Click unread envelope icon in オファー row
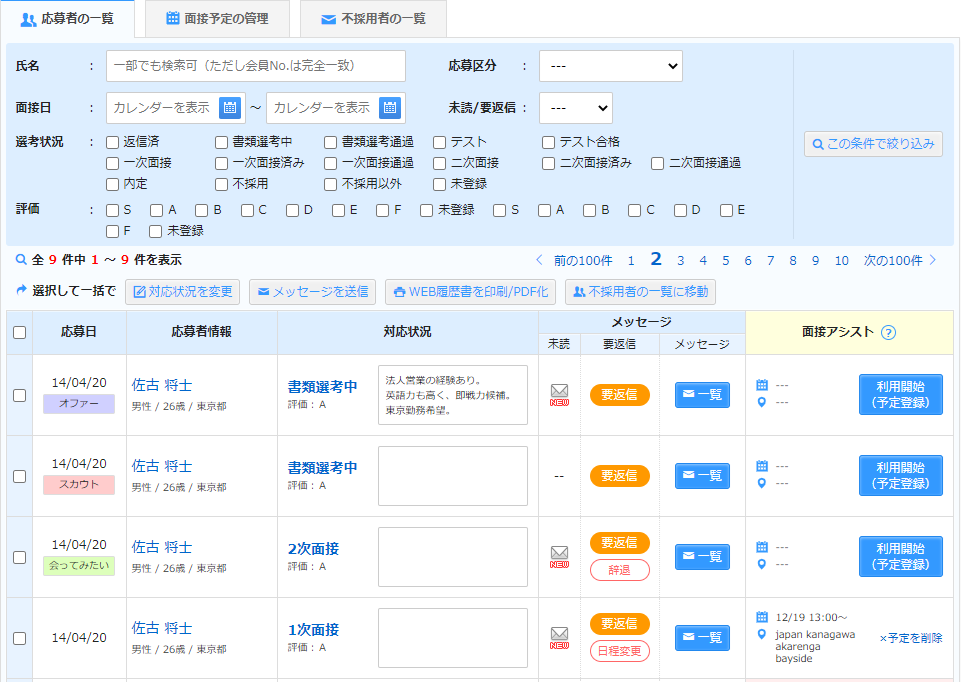The width and height of the screenshot is (961, 682). tap(559, 395)
